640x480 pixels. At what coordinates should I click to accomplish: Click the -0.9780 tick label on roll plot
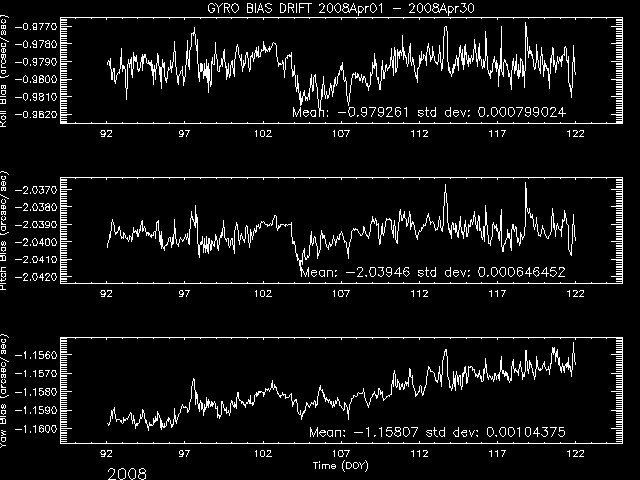click(x=36, y=44)
